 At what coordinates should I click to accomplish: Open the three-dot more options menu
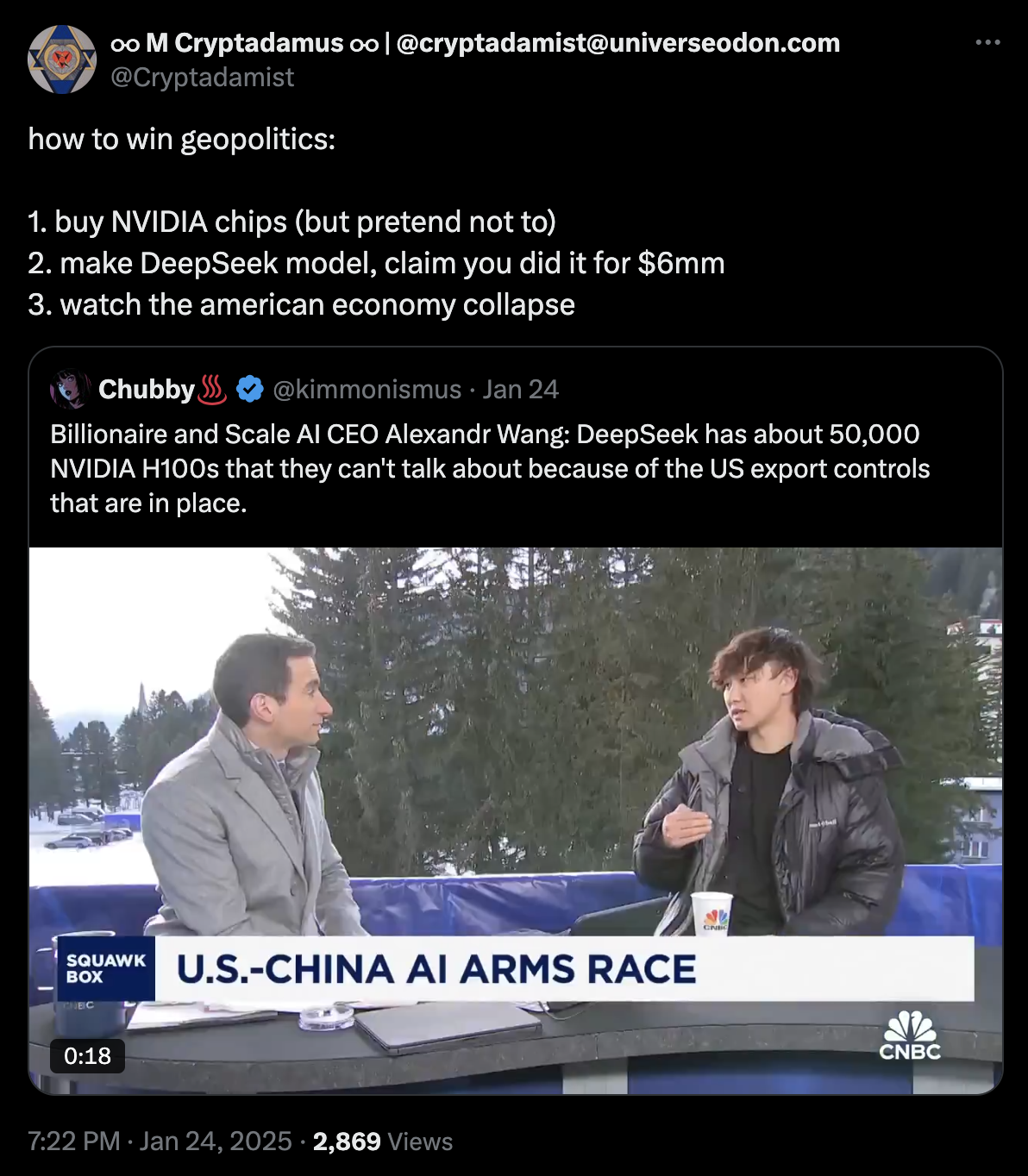[x=987, y=42]
